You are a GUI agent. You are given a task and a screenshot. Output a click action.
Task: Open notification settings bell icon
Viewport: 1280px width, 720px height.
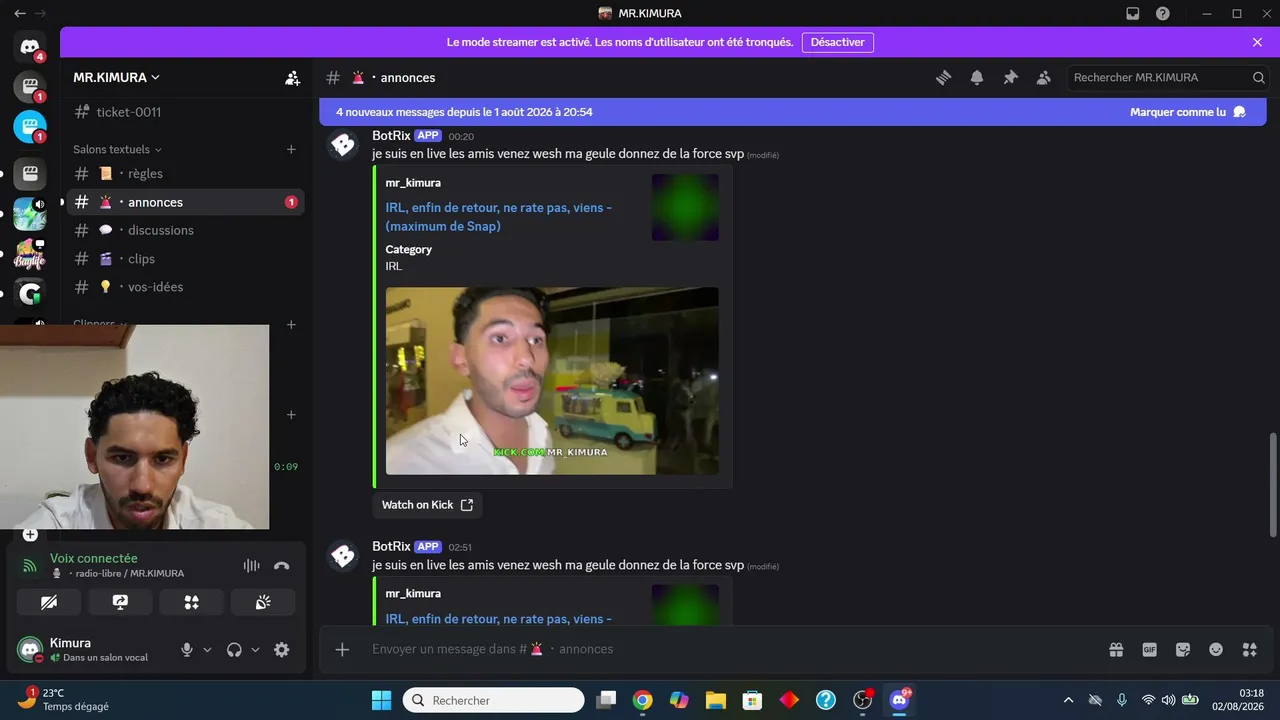click(977, 77)
